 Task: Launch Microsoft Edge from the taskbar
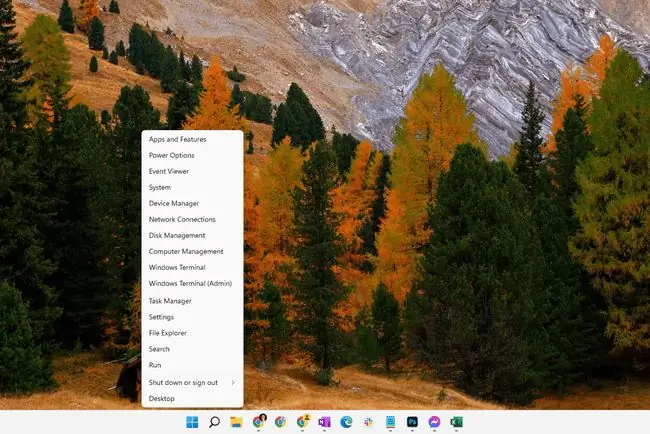click(x=346, y=422)
